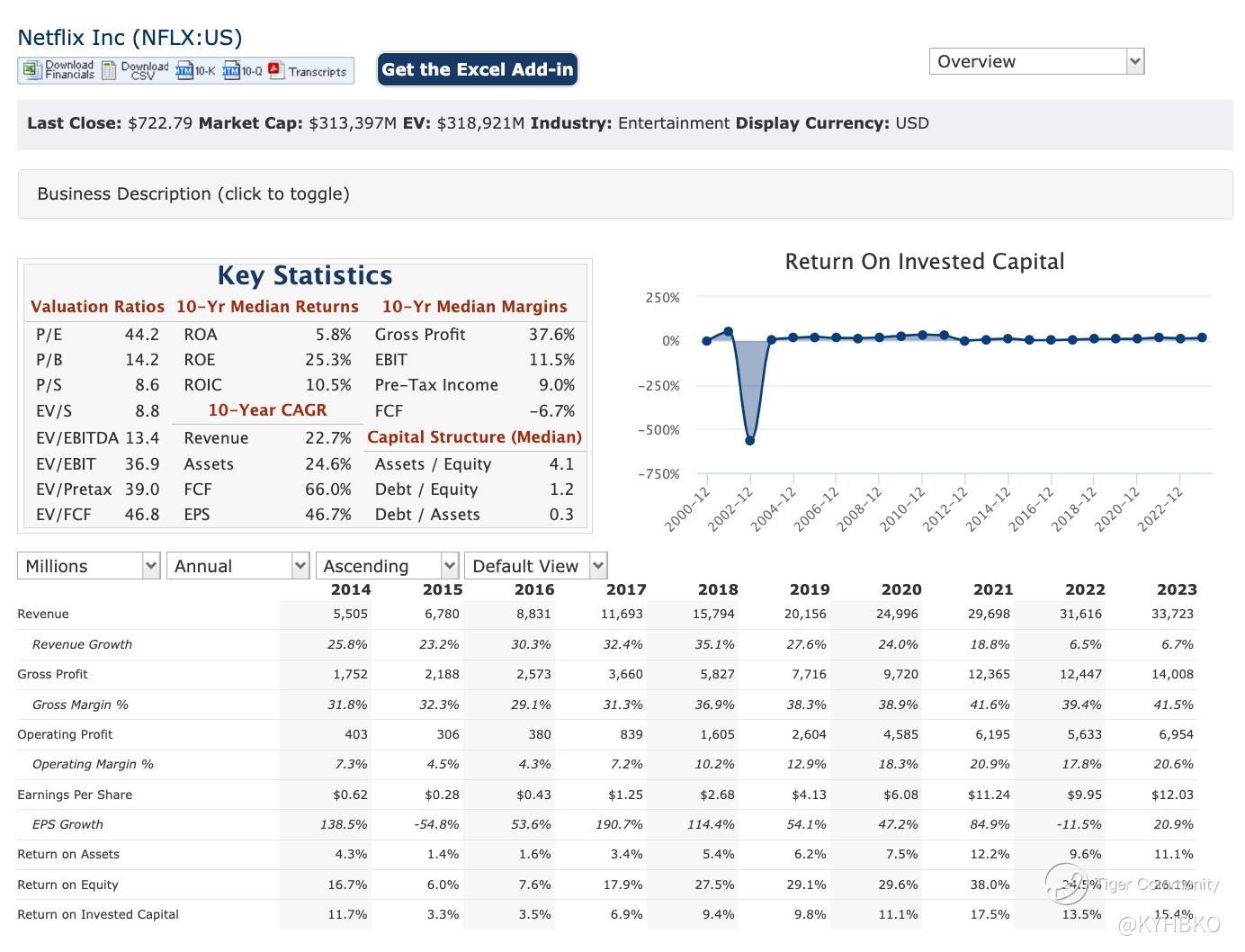Image resolution: width=1245 pixels, height=952 pixels.
Task: Click the -500% low point on ROIC chart
Action: point(750,440)
